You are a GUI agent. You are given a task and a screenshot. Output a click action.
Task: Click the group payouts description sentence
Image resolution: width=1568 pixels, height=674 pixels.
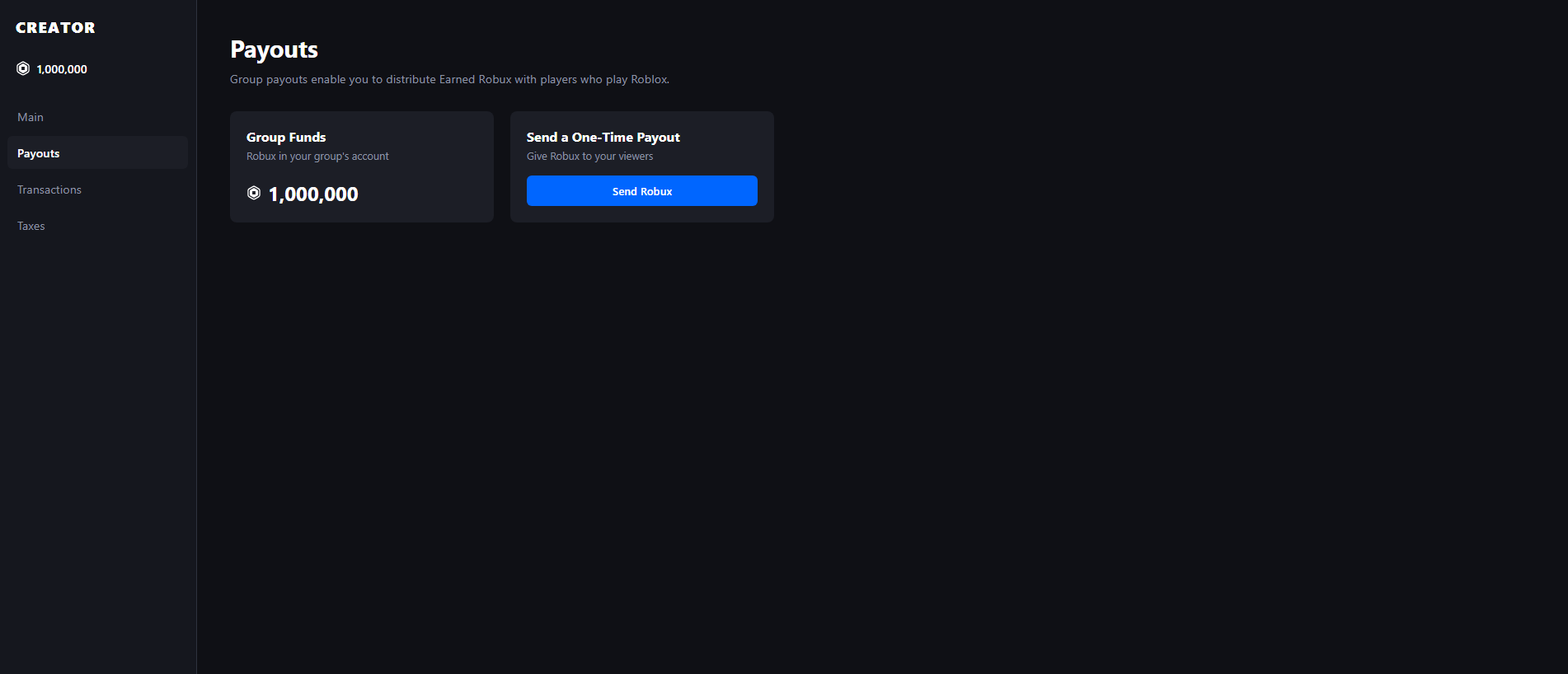coord(449,79)
